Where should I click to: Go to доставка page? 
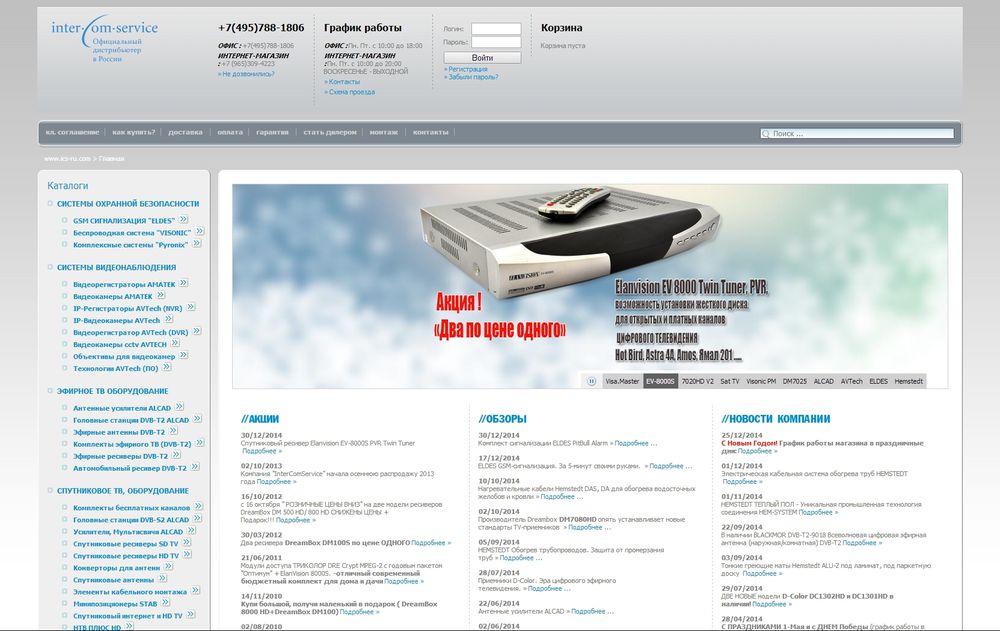[185, 133]
